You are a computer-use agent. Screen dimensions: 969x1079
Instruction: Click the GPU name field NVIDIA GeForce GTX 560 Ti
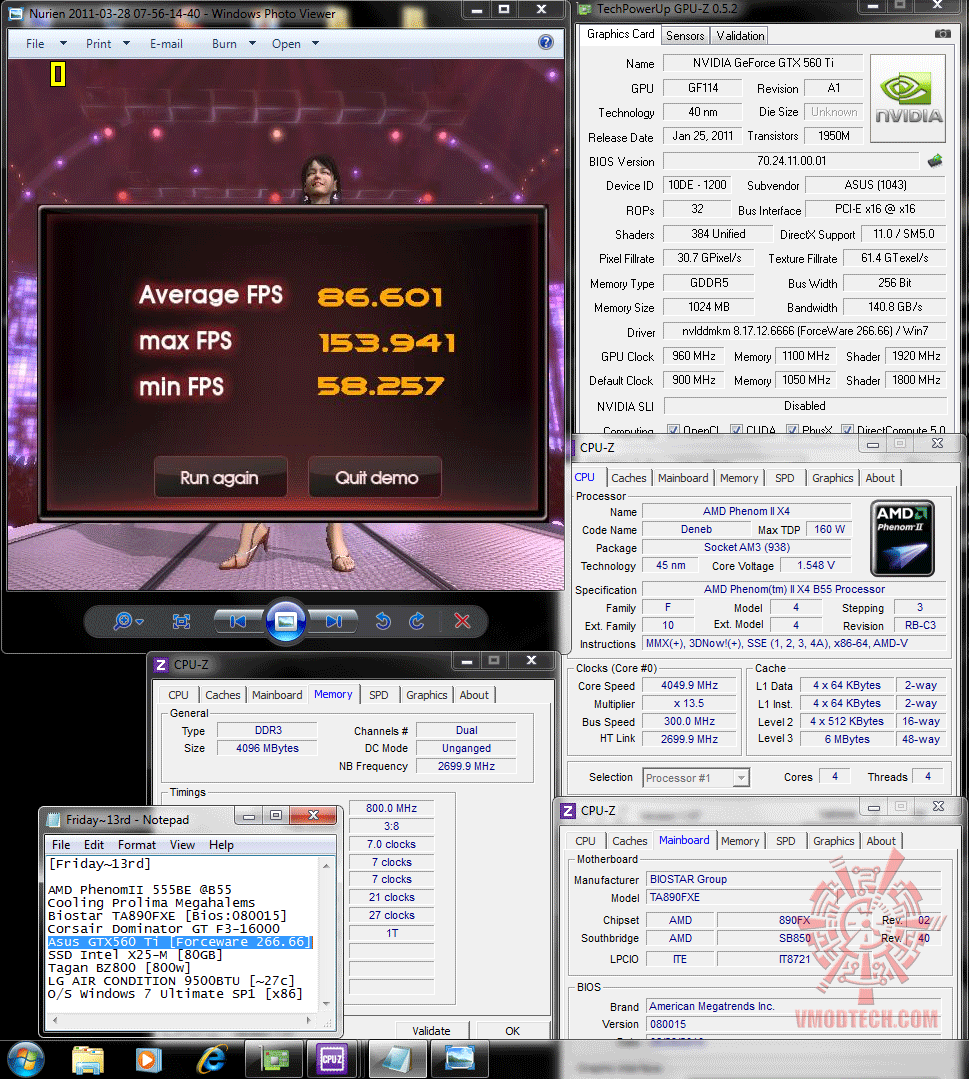(x=763, y=63)
